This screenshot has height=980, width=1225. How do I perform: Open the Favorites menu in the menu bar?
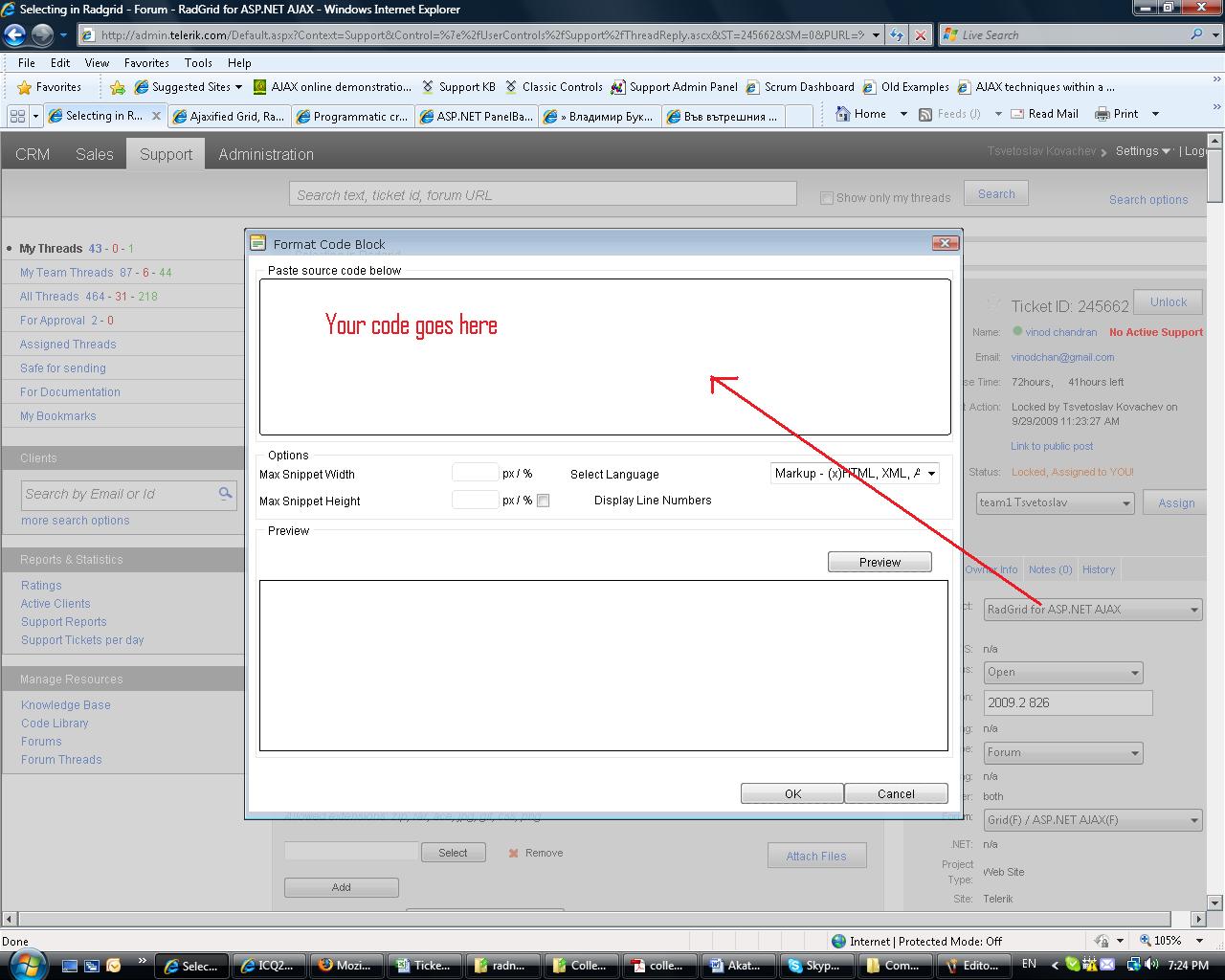146,63
